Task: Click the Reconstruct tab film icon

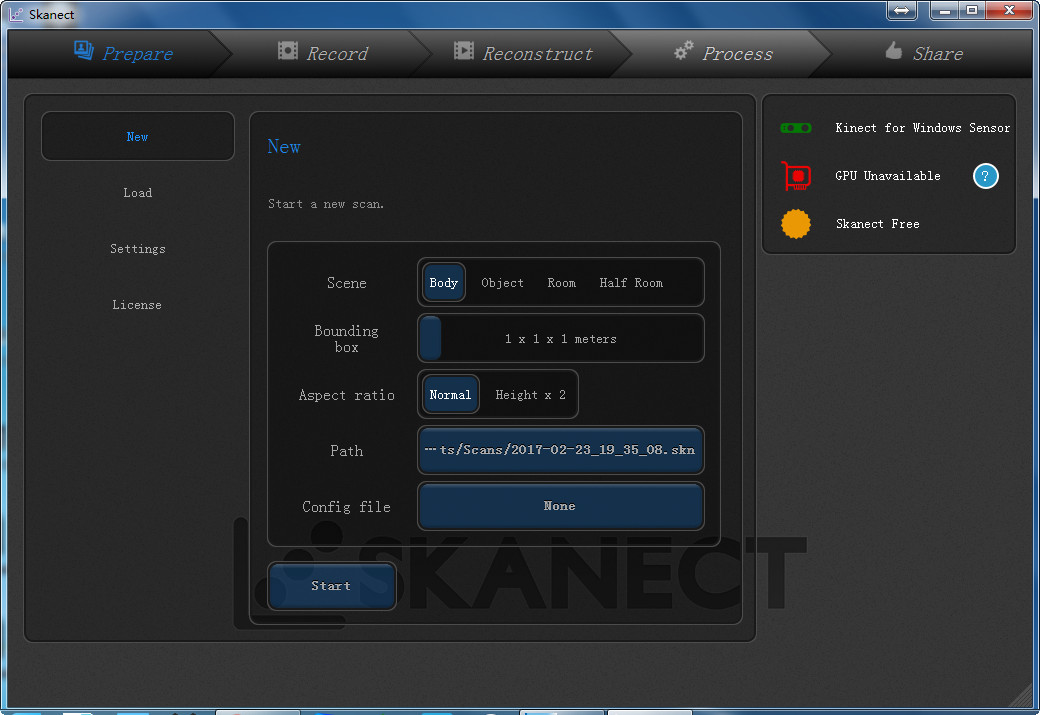Action: 464,50
